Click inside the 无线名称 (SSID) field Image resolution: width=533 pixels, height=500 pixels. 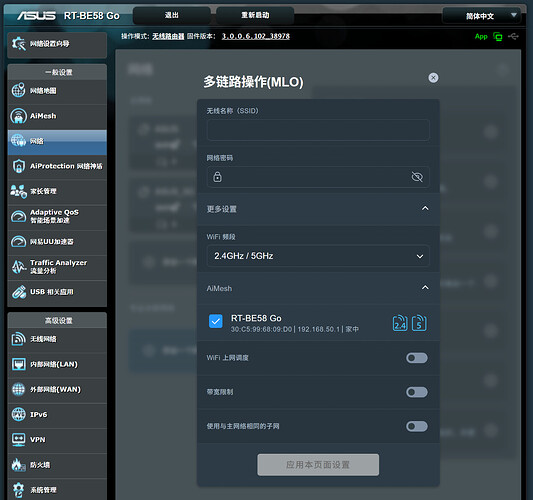pyautogui.click(x=318, y=130)
